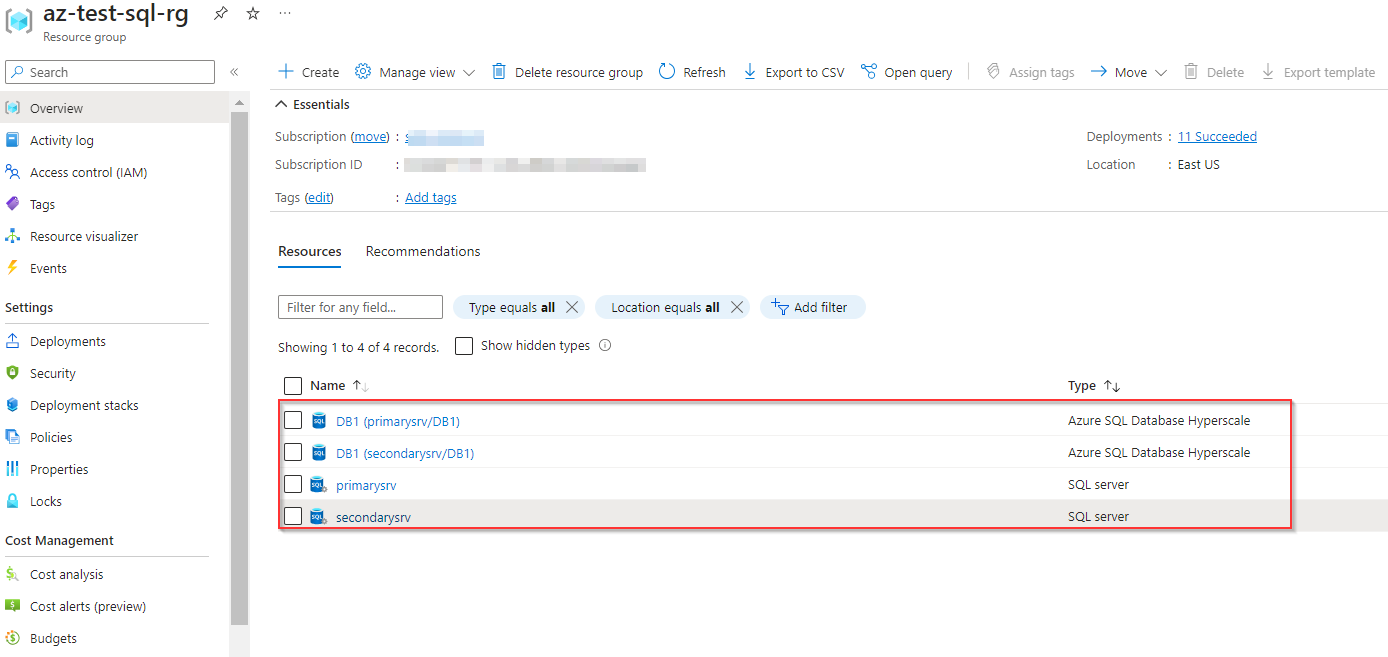Click the Subscription move link
The width and height of the screenshot is (1388, 657).
(370, 137)
